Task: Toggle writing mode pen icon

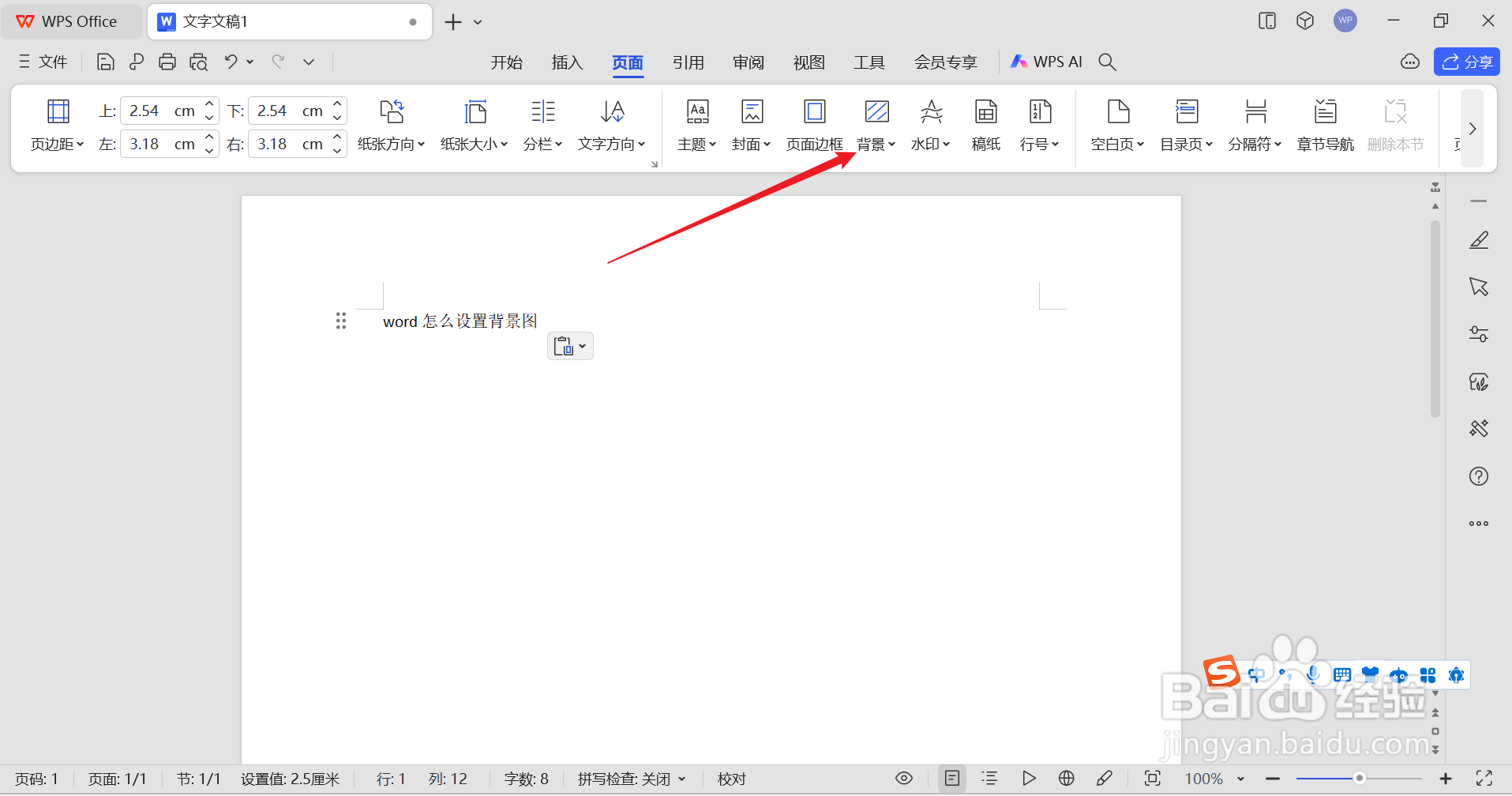Action: 1105,779
